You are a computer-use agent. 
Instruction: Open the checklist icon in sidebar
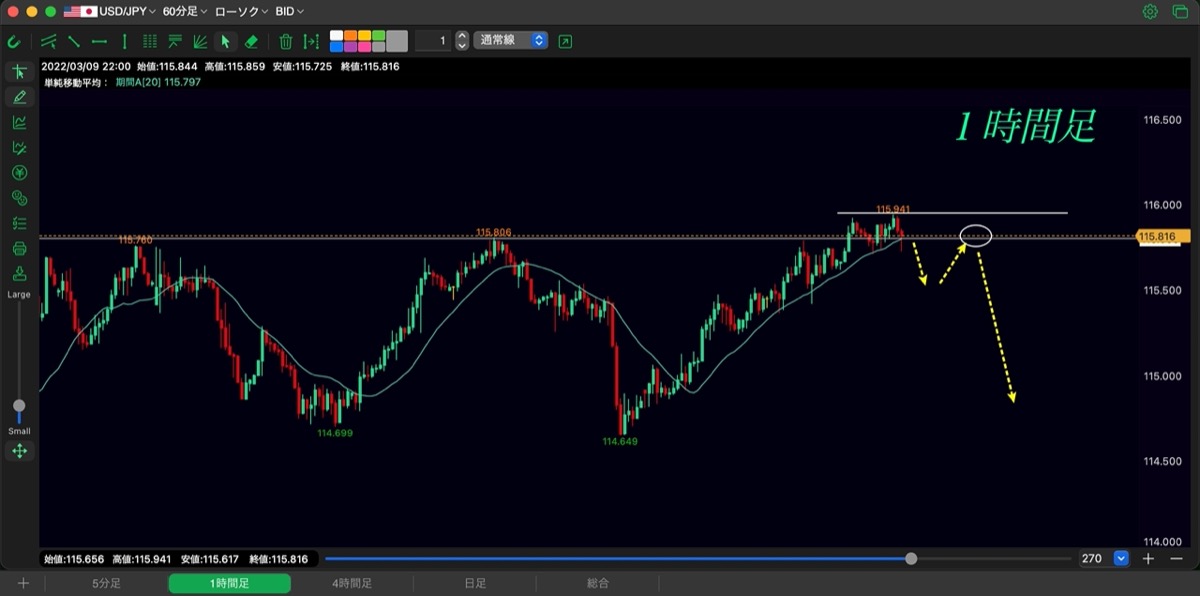[x=19, y=223]
